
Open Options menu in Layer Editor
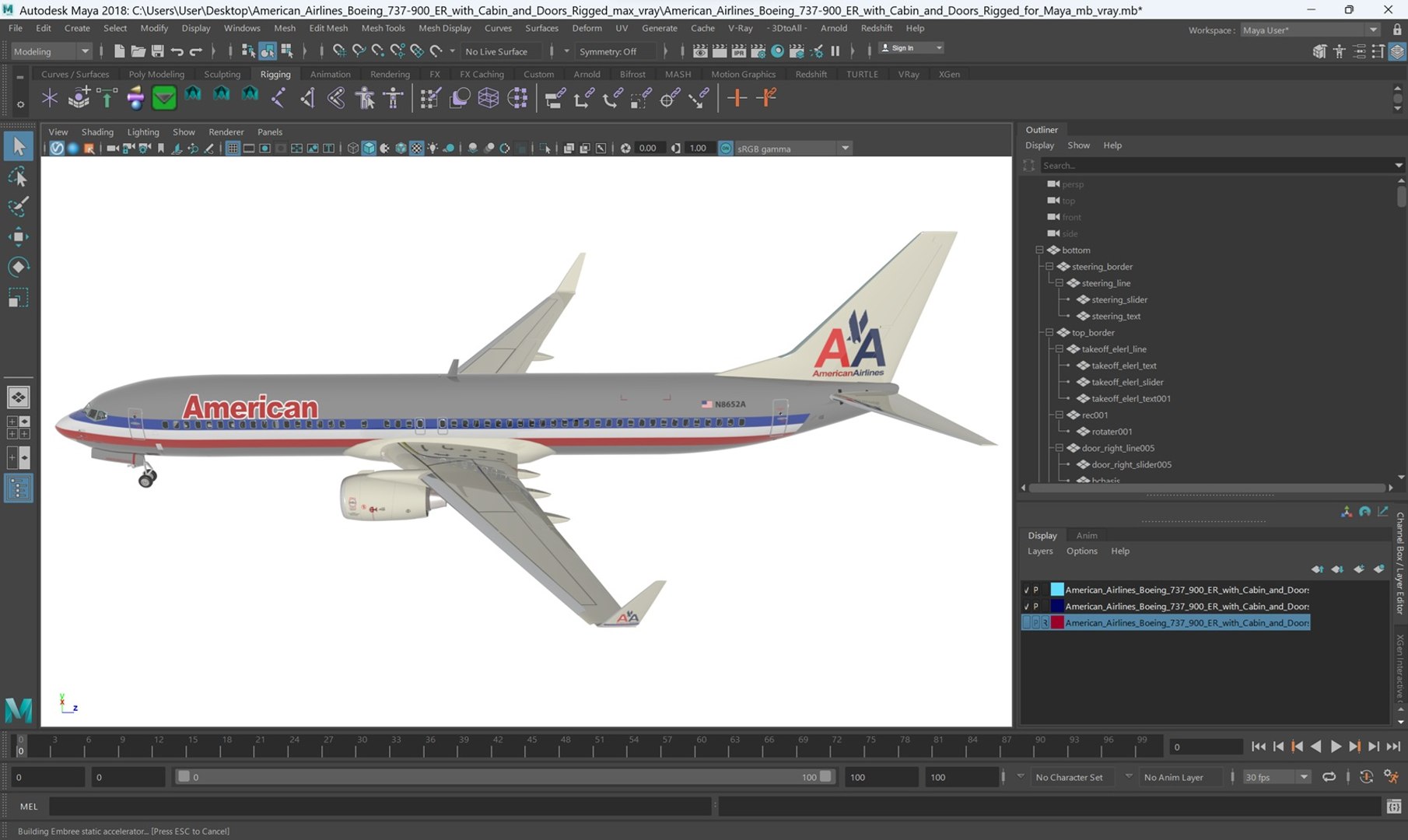click(x=1081, y=551)
